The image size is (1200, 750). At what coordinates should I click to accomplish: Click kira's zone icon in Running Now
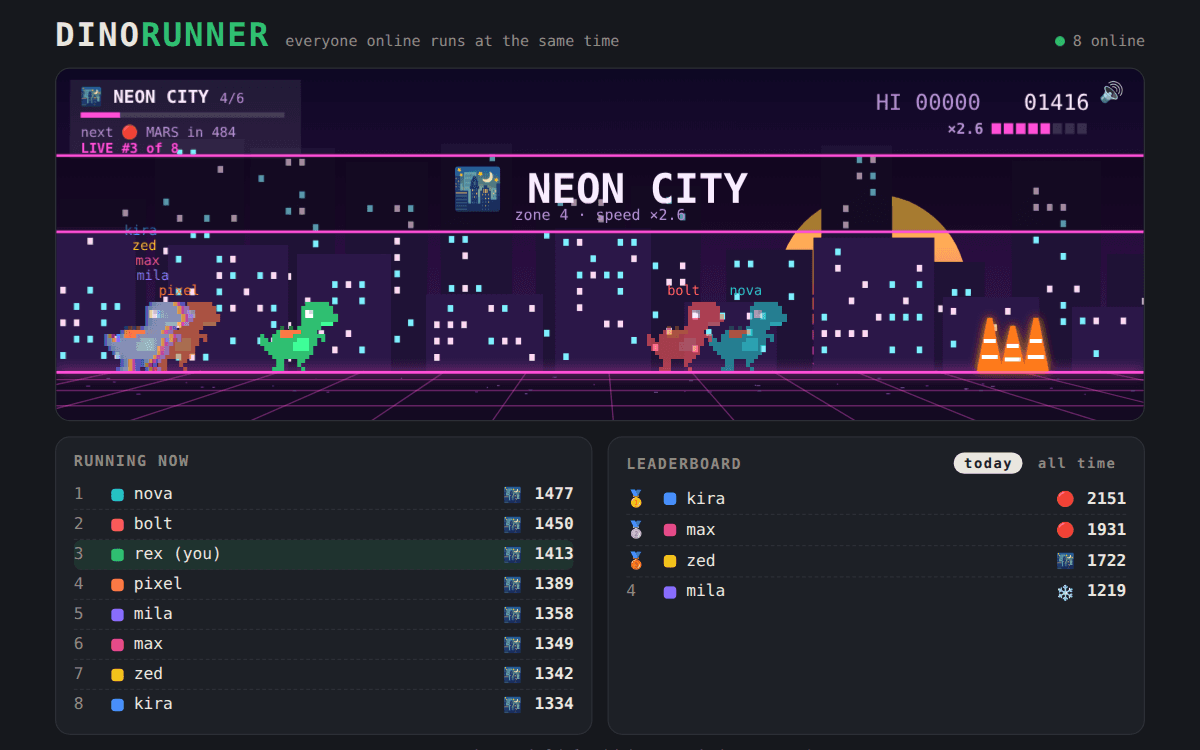coord(513,704)
